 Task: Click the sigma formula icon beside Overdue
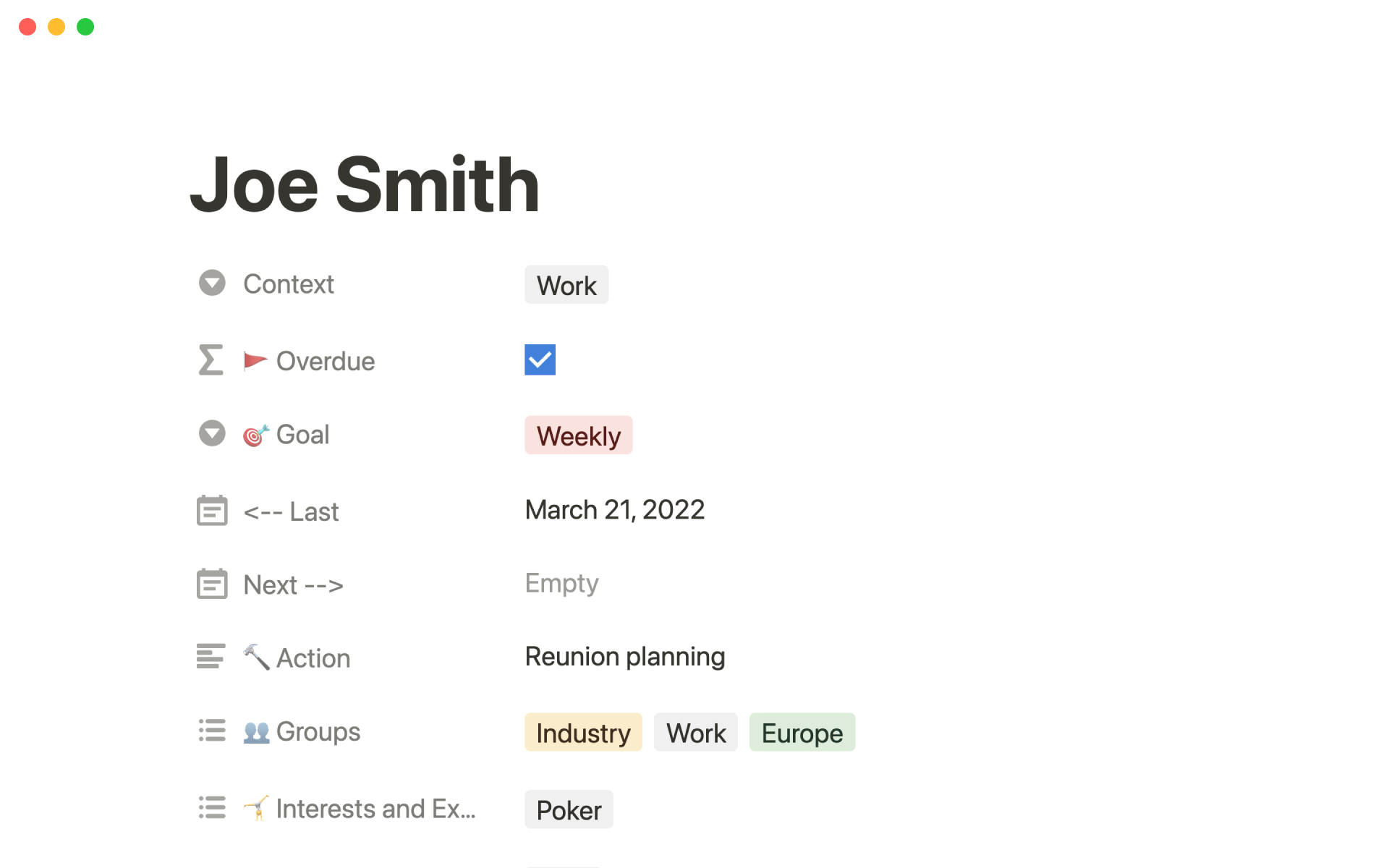click(x=211, y=360)
